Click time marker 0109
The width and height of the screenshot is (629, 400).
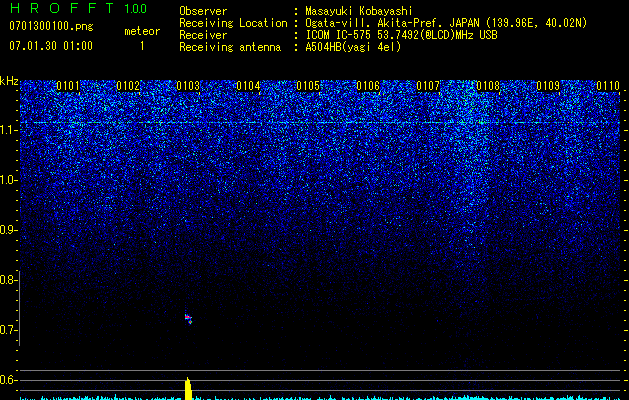548,86
